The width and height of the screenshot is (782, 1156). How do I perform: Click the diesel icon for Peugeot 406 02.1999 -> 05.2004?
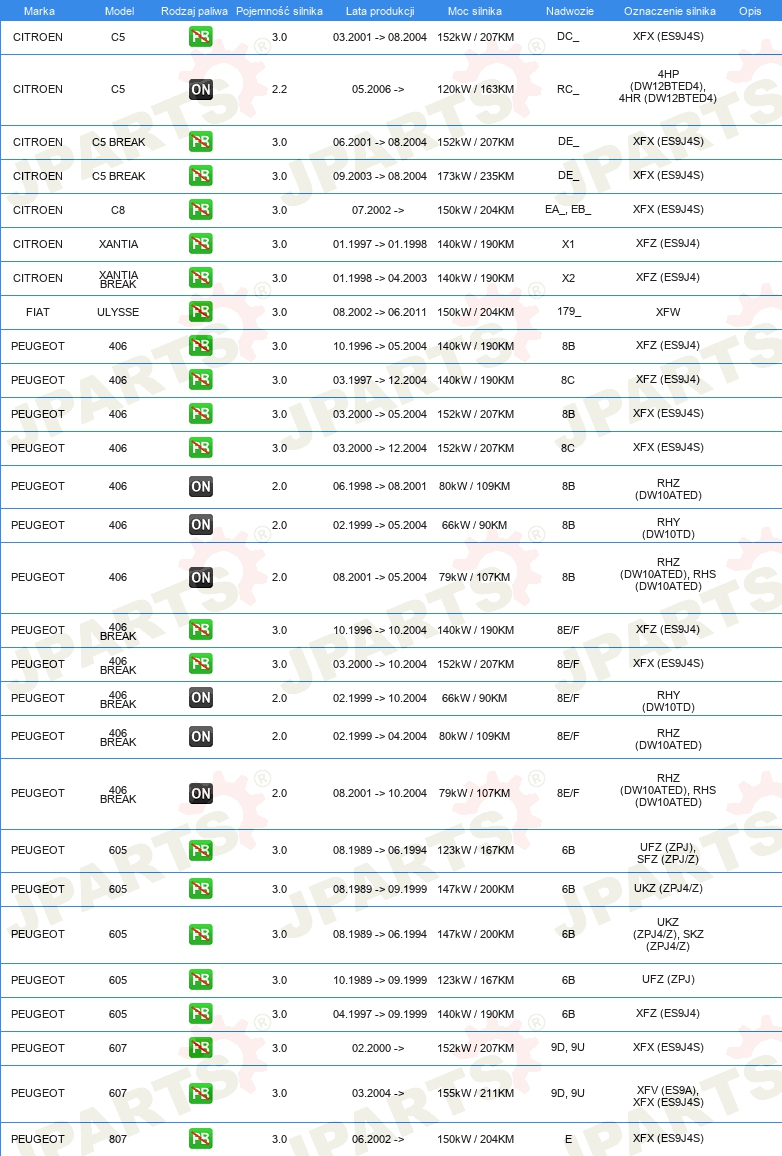pyautogui.click(x=200, y=524)
